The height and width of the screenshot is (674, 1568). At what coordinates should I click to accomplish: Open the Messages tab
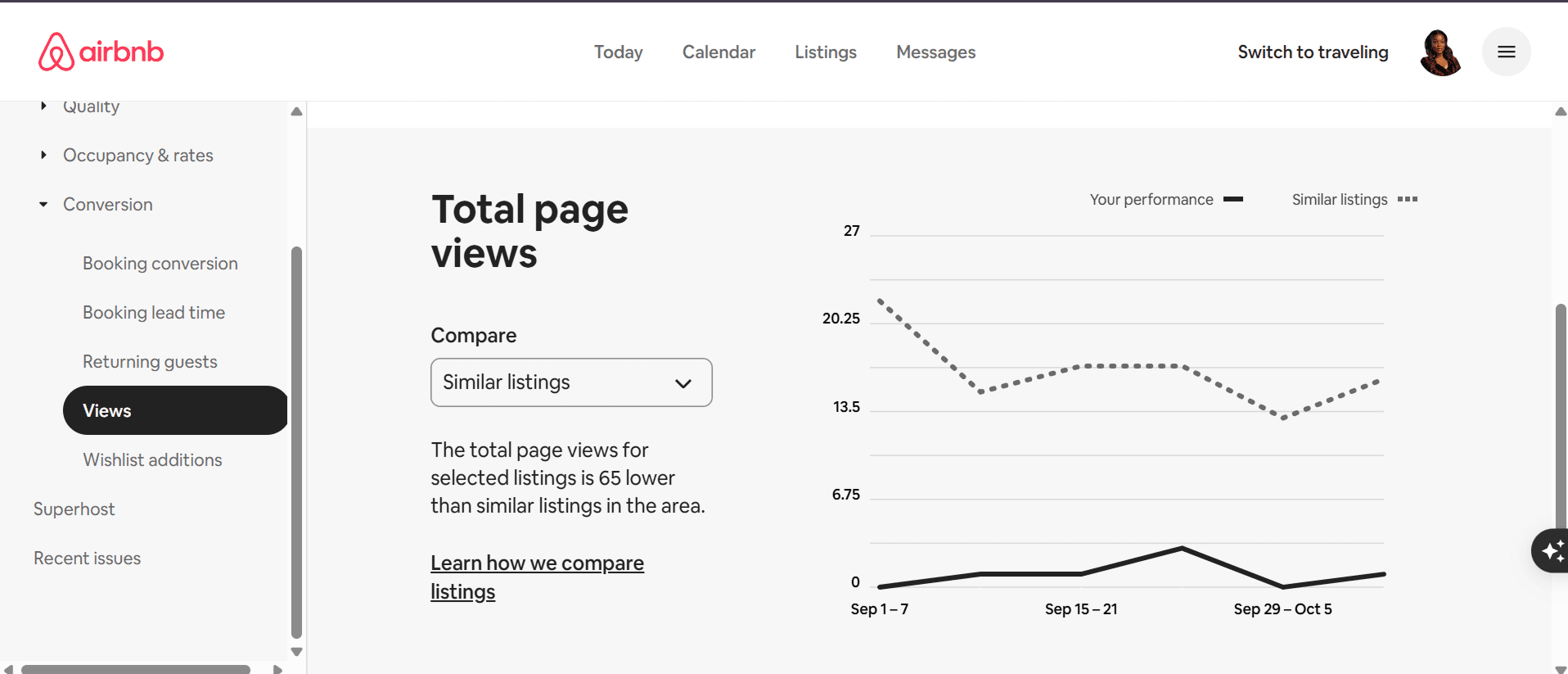pos(935,52)
